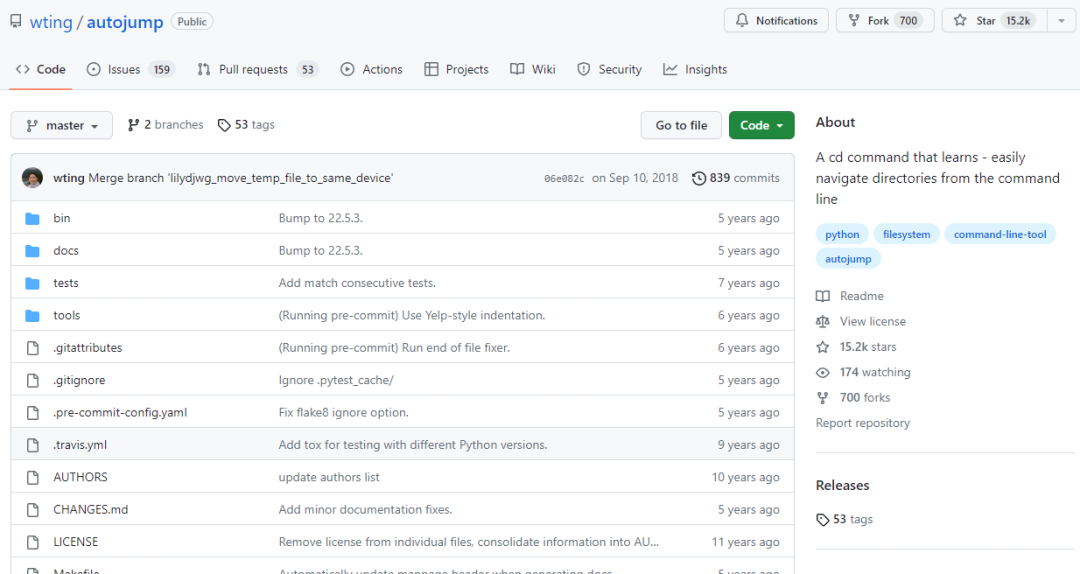The width and height of the screenshot is (1080, 574).
Task: Click the LICENSE file icon
Action: 32,542
